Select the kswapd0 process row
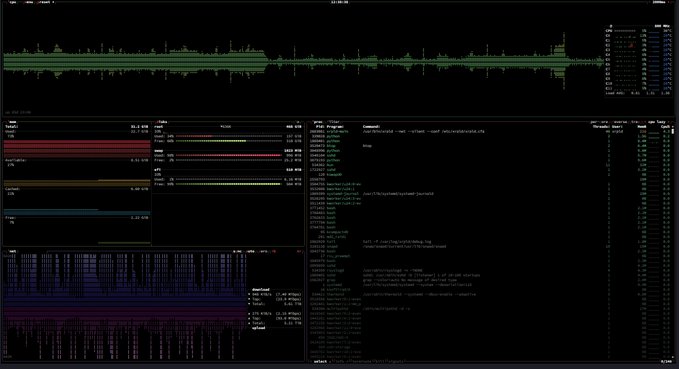Viewport: 679px width, 369px height. [489, 175]
